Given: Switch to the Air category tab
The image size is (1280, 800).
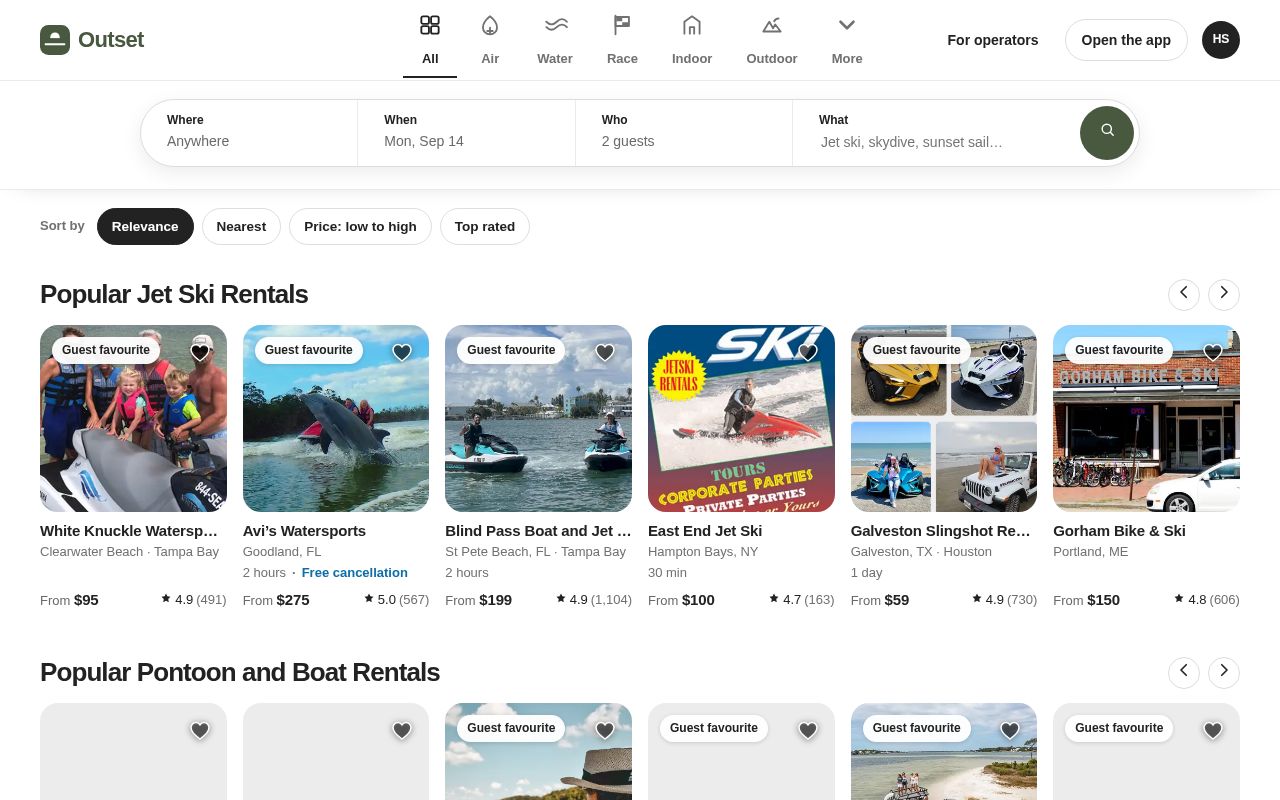Looking at the screenshot, I should tap(490, 40).
